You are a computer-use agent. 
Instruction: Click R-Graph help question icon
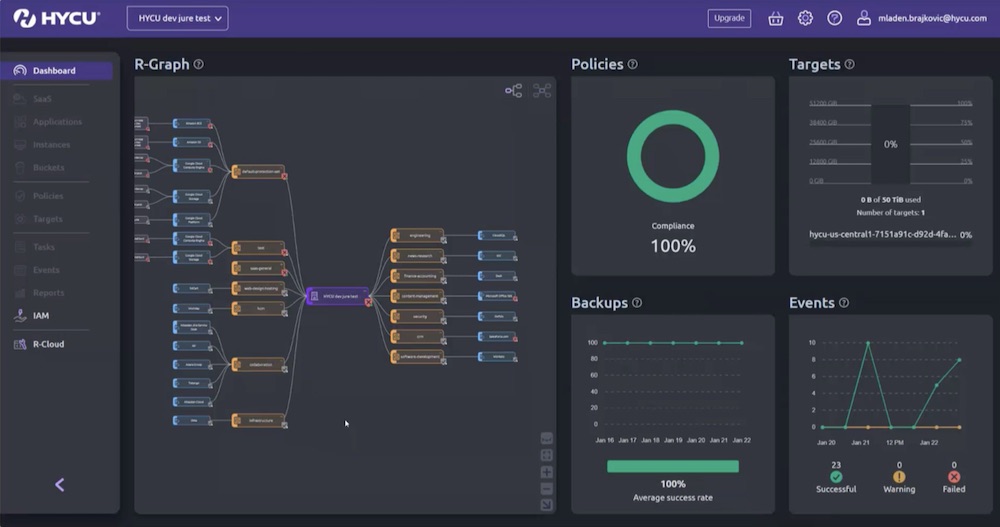(x=199, y=64)
